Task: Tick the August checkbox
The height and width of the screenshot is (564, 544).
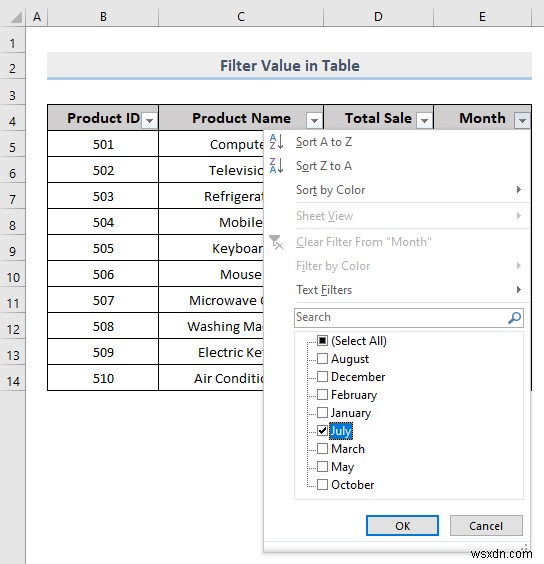Action: pos(322,359)
